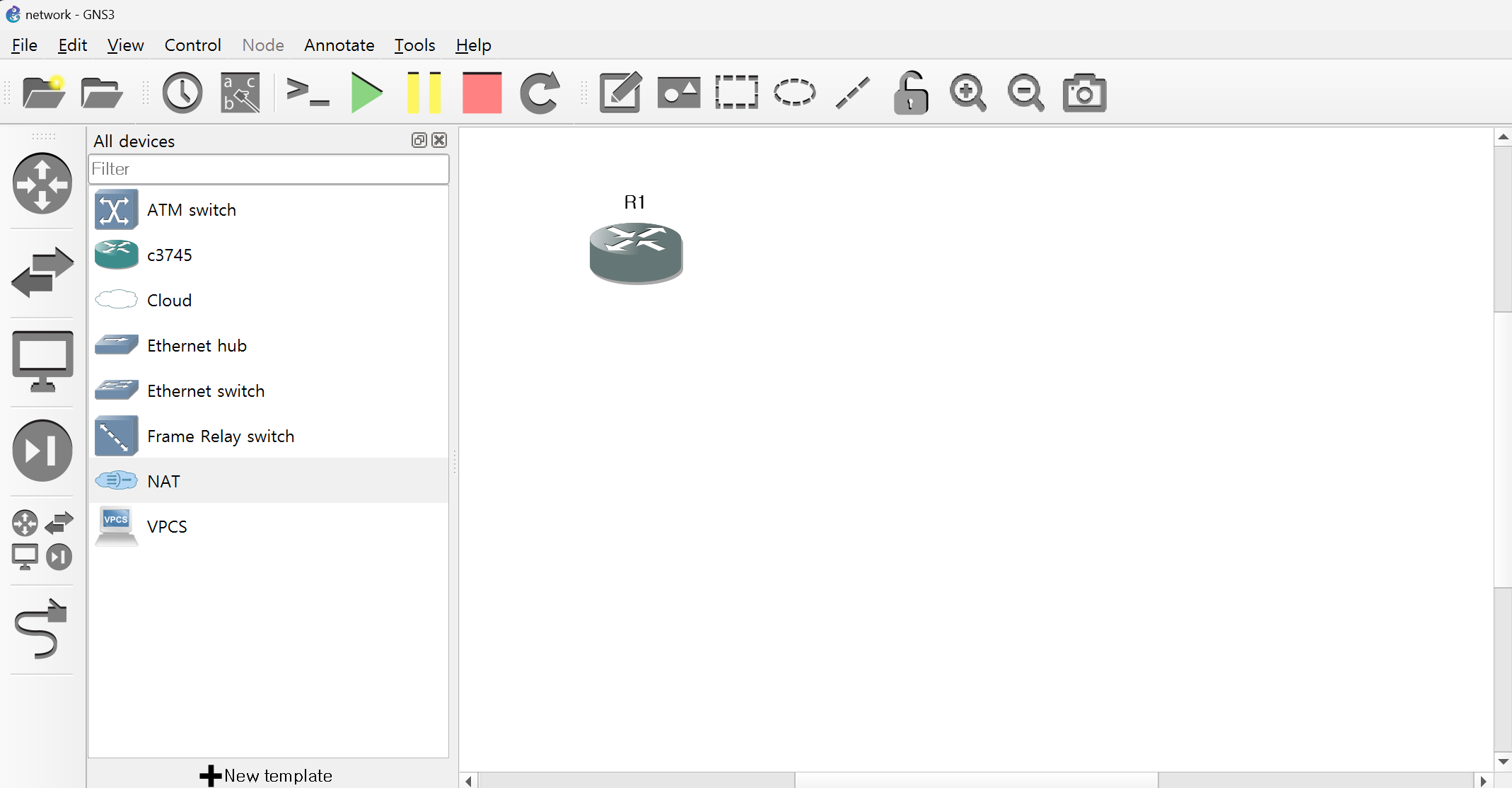Image resolution: width=1512 pixels, height=788 pixels.
Task: Open console to all devices
Action: pyautogui.click(x=308, y=93)
